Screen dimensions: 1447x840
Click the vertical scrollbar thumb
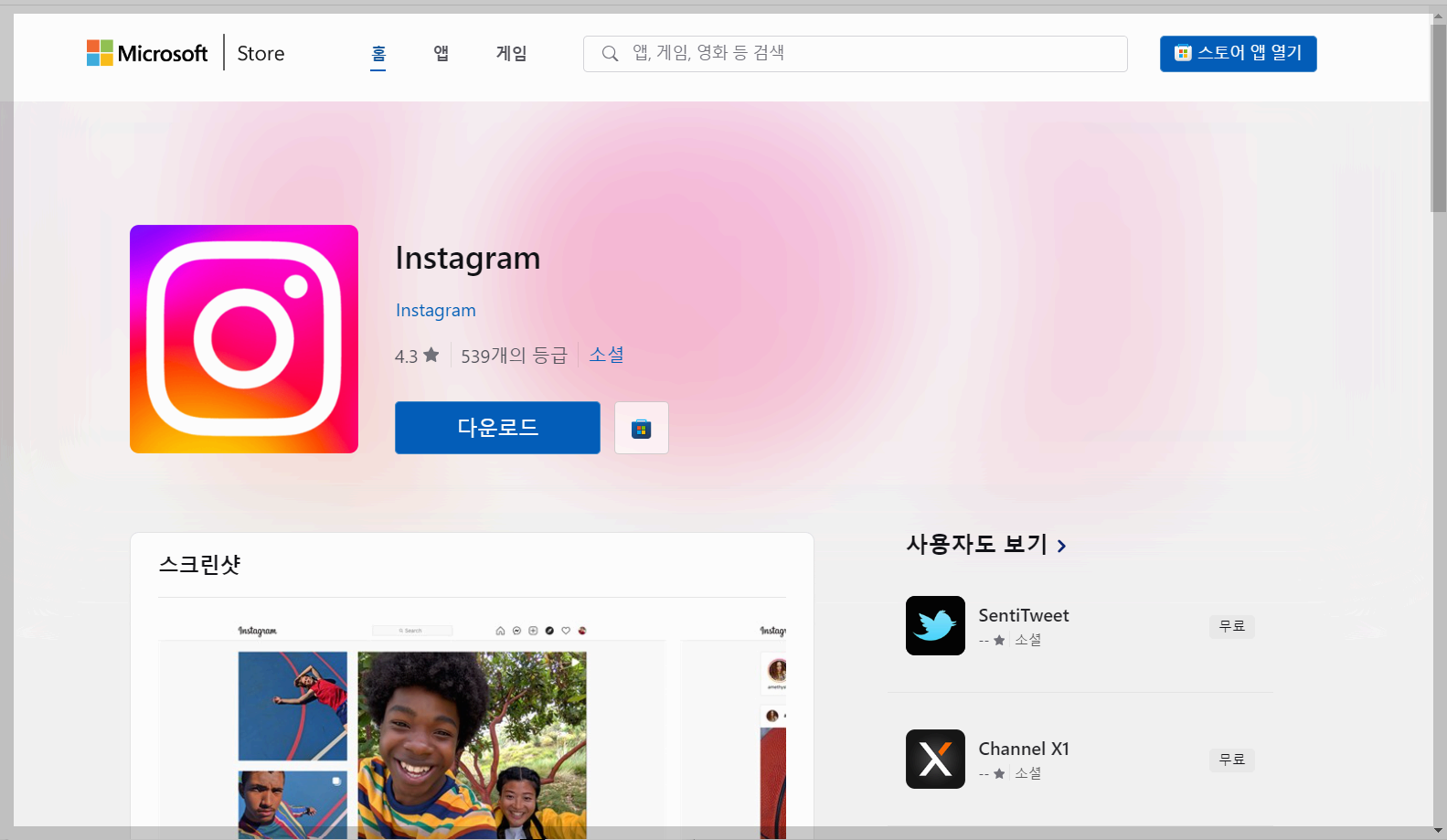1439,118
